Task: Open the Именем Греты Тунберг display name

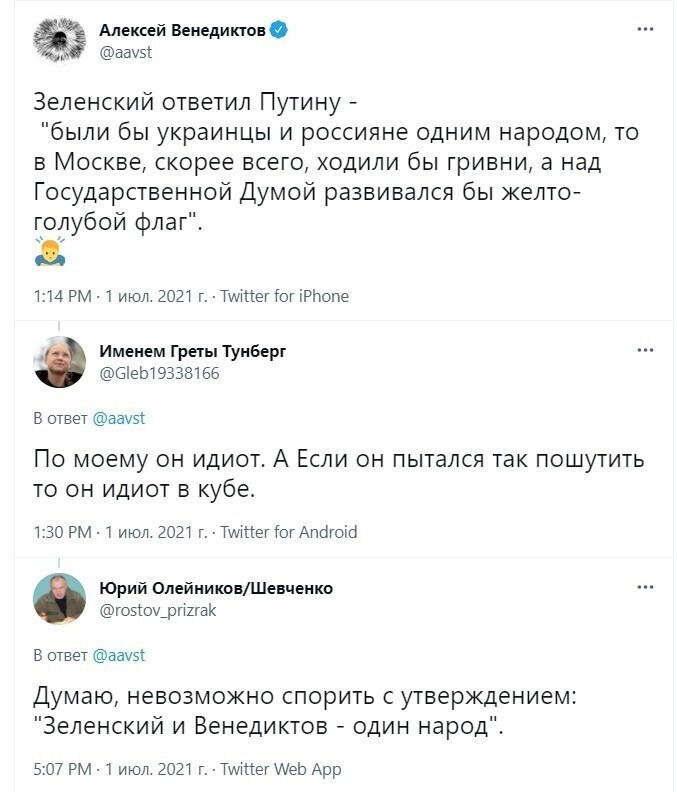Action: click(x=192, y=351)
